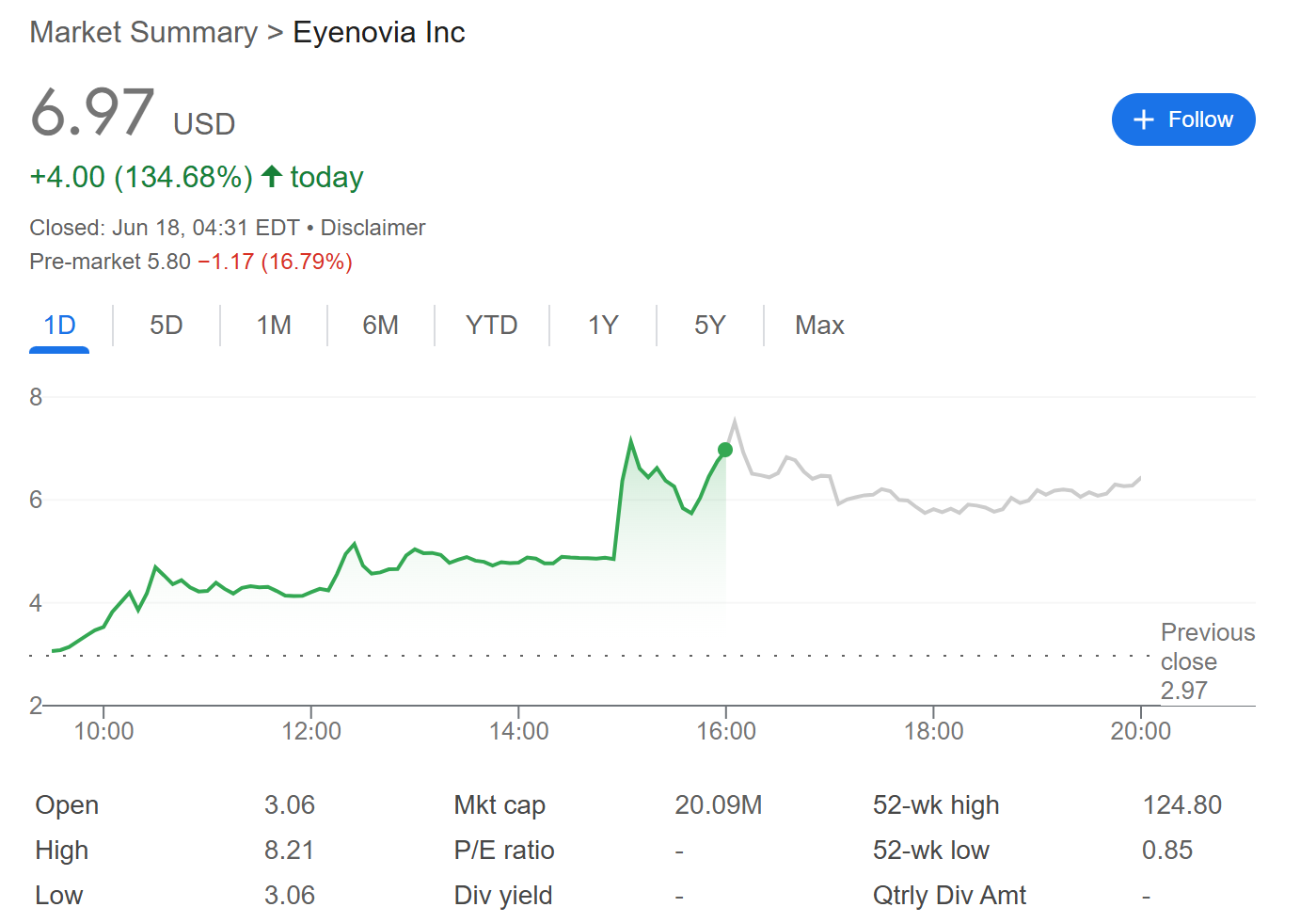
Task: Click the USD currency label
Action: (204, 124)
